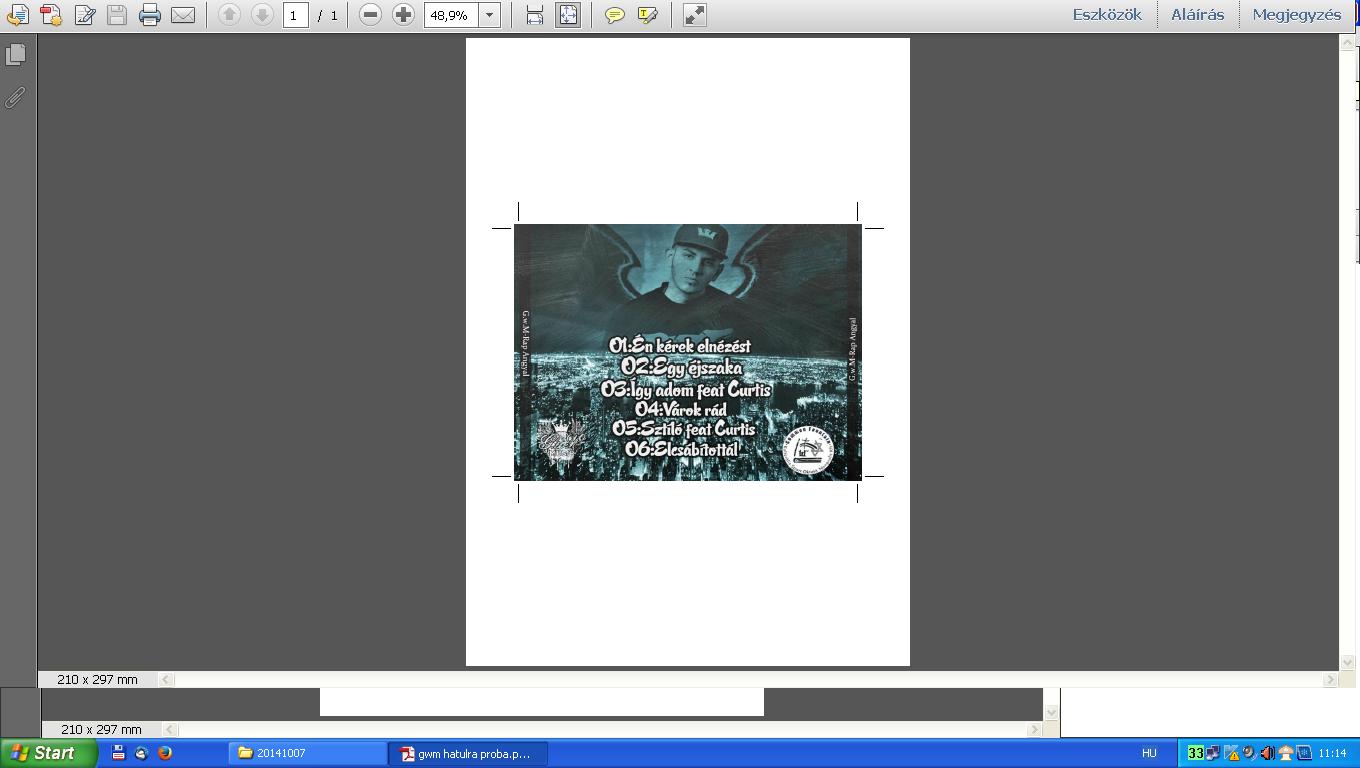Open the Aláírás pane
1360x768 pixels.
point(1197,15)
